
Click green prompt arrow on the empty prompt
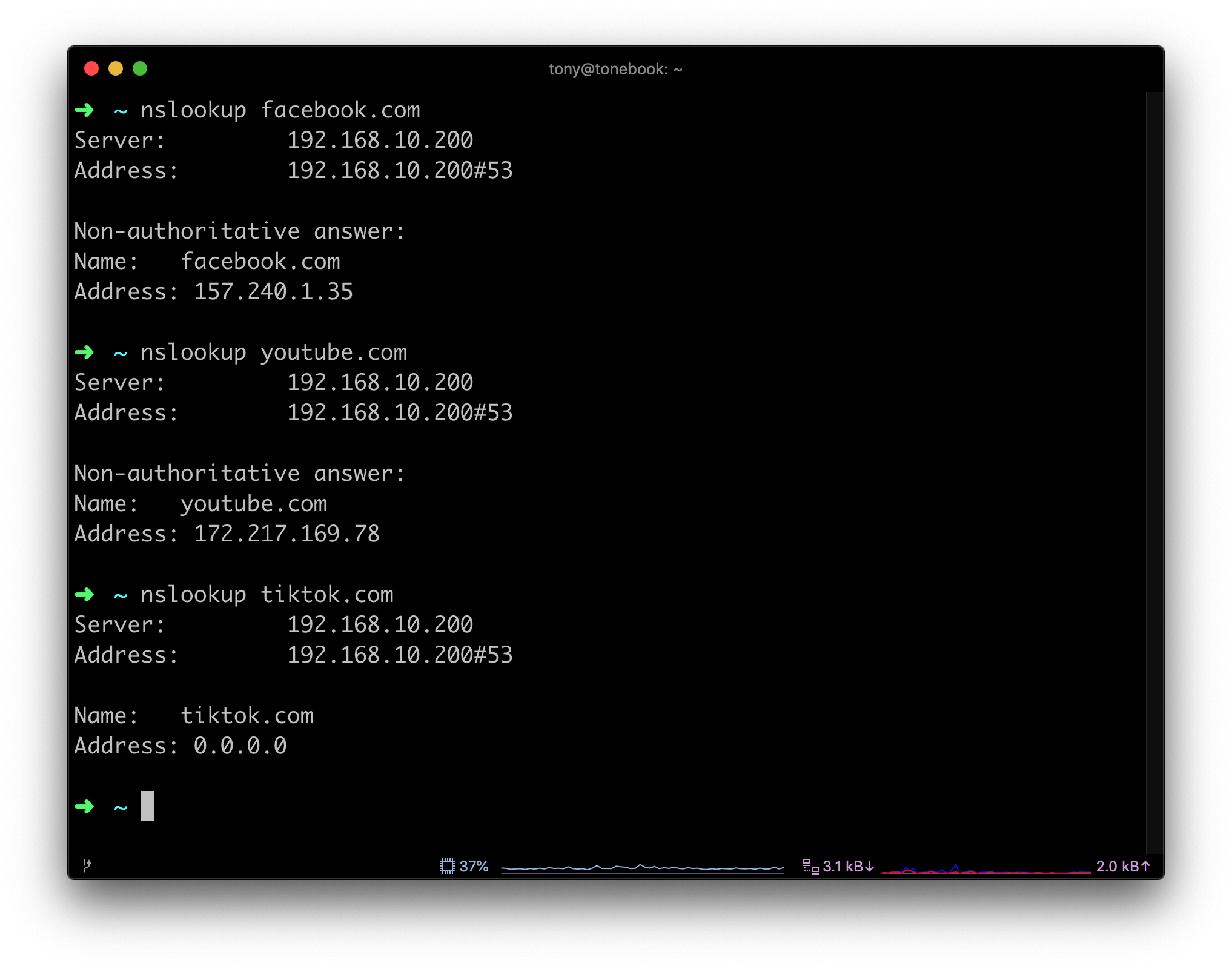pos(84,807)
